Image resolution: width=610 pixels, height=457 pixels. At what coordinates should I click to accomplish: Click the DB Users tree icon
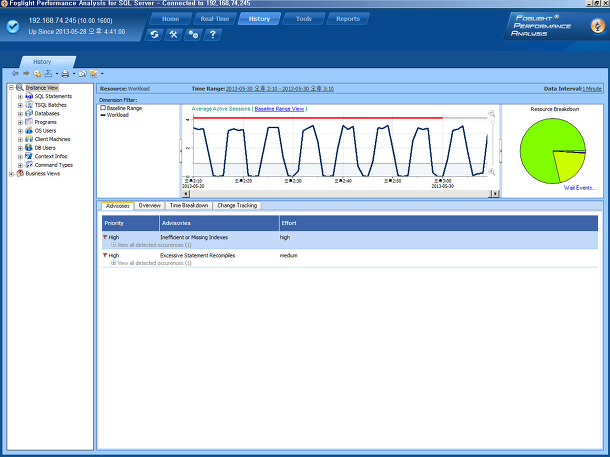tap(29, 147)
